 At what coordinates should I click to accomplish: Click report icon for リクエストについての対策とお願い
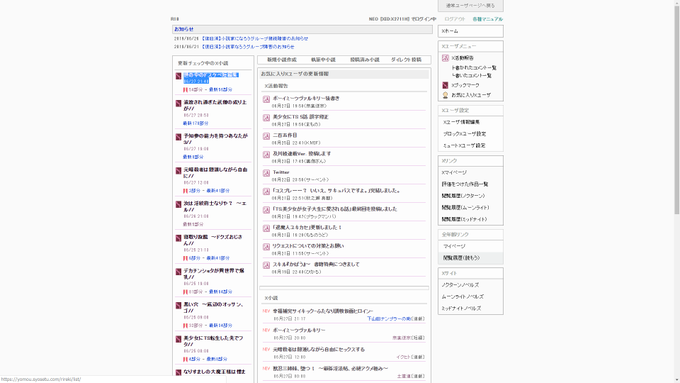click(x=266, y=247)
